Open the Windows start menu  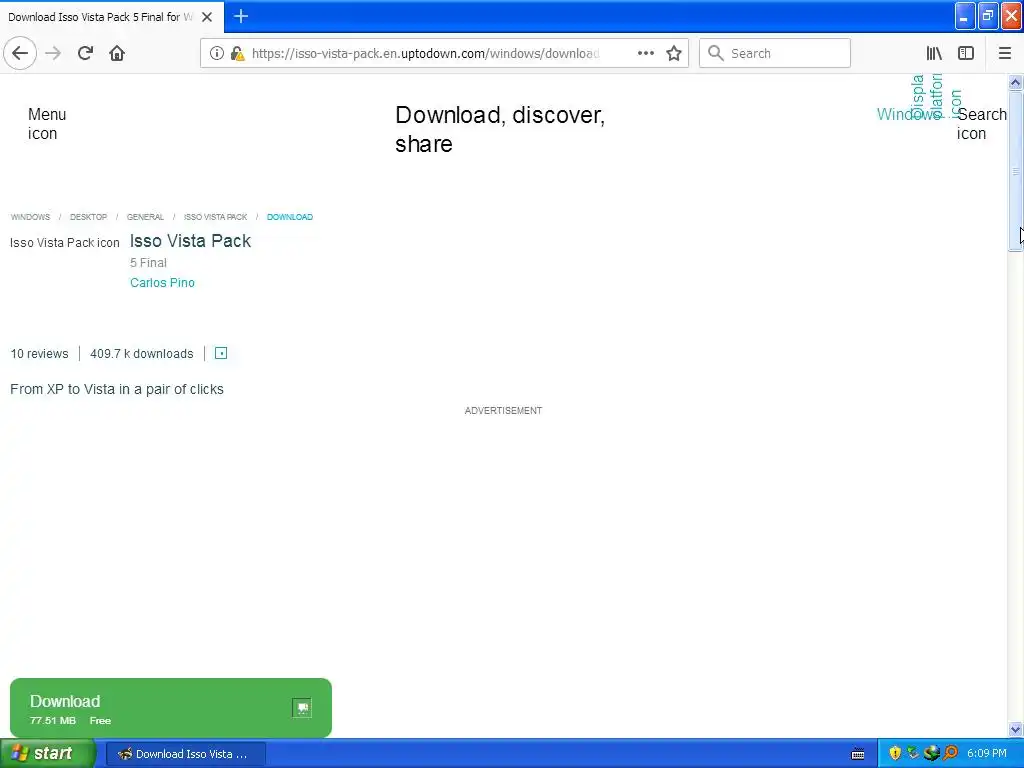pos(47,754)
